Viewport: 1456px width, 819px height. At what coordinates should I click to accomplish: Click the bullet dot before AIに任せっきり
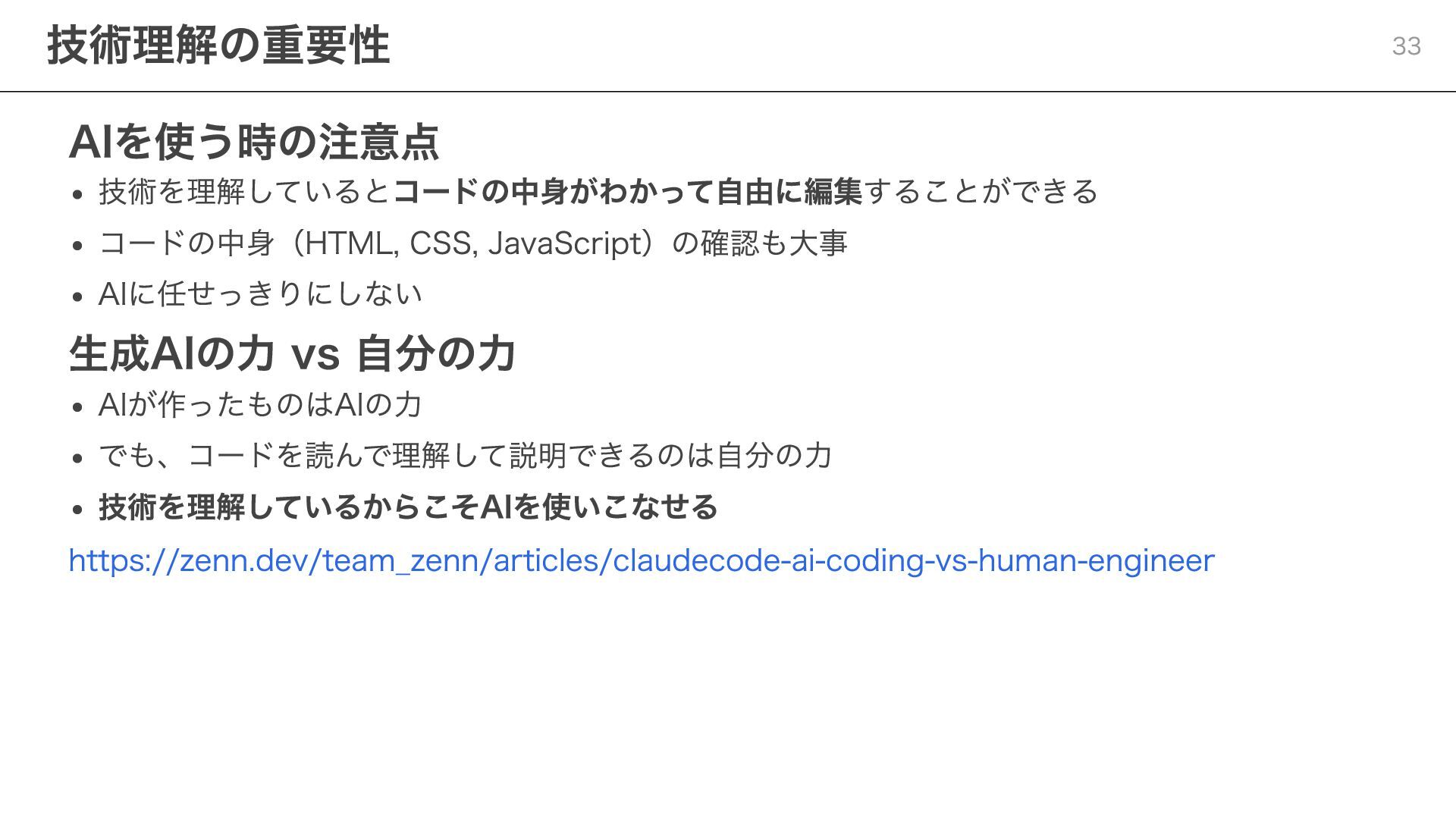point(77,297)
